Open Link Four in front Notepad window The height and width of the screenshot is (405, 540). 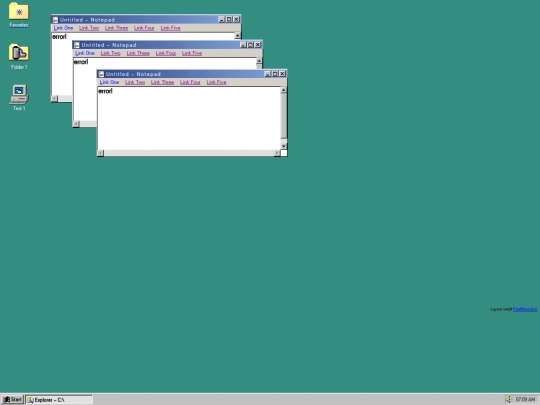tap(190, 82)
